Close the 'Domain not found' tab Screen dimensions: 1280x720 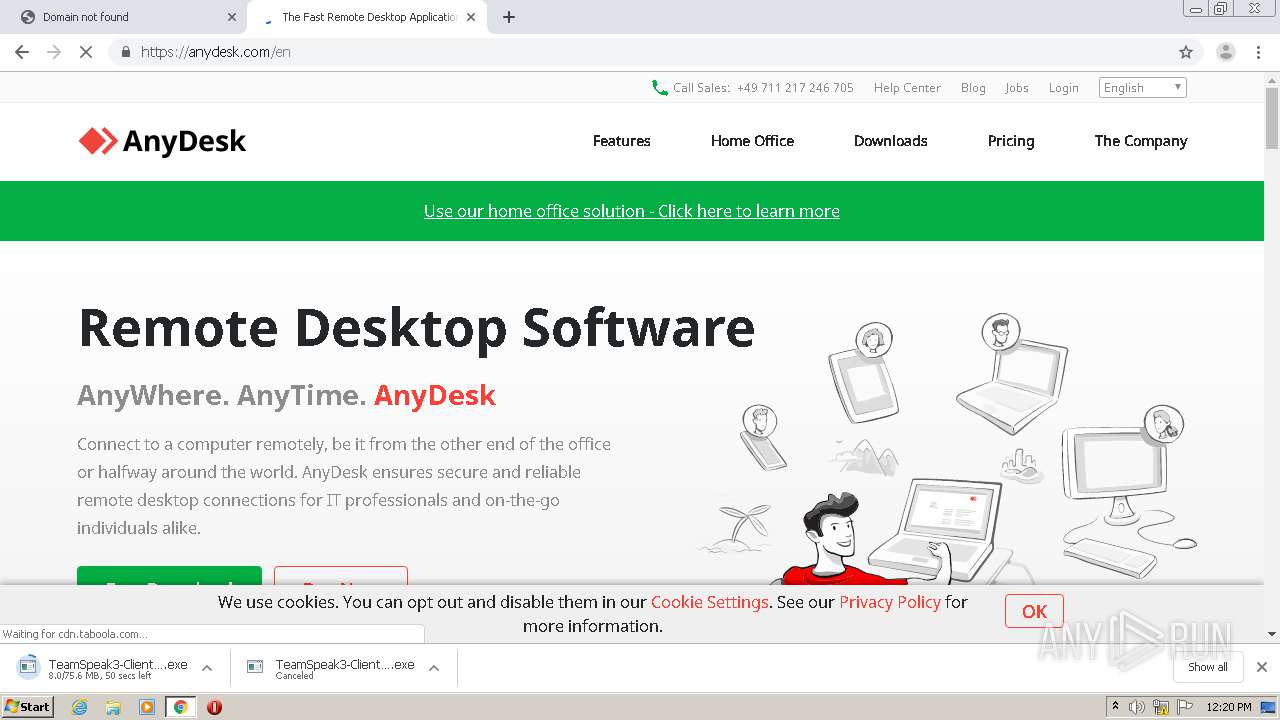(232, 17)
